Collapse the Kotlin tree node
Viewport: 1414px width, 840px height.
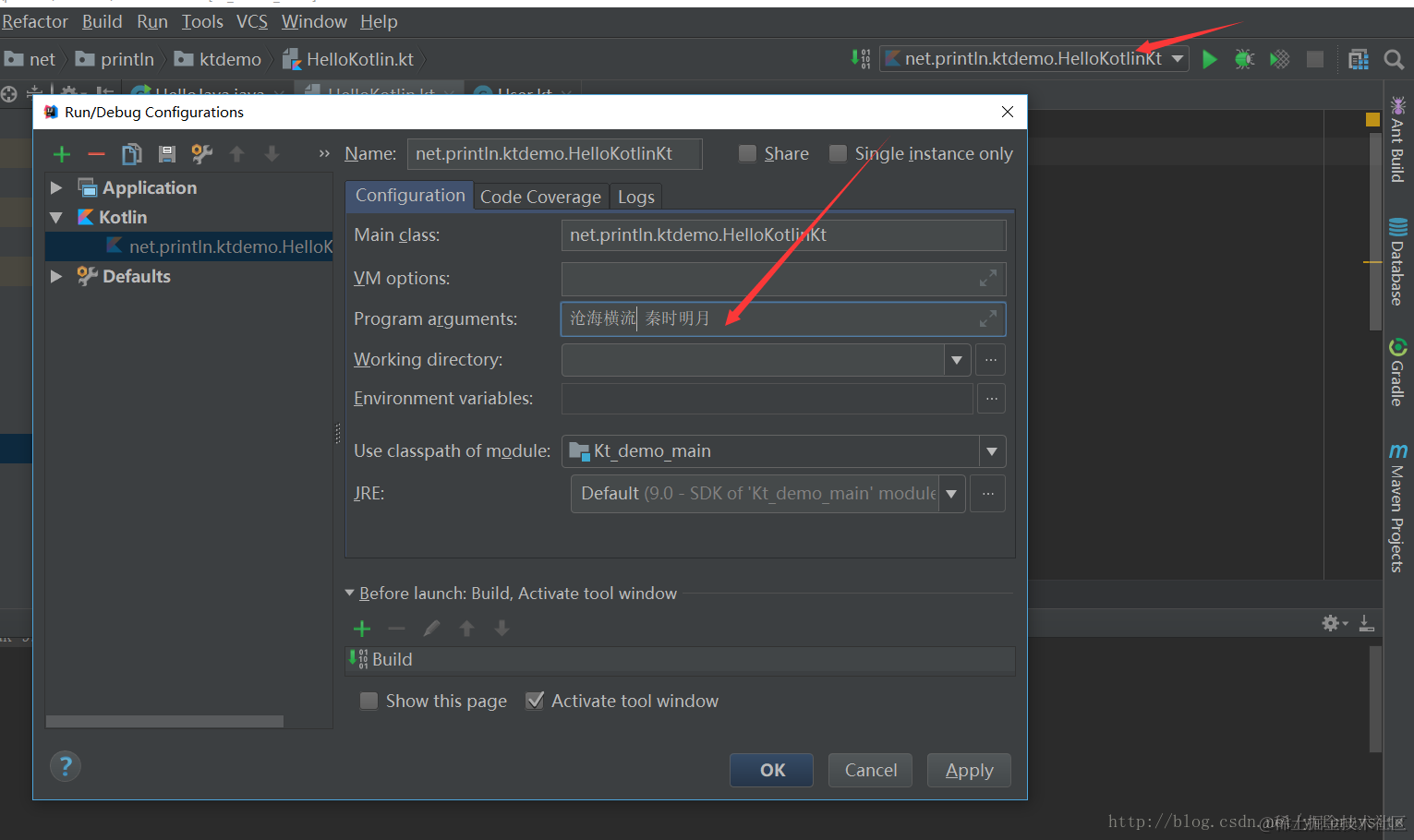pos(56,218)
